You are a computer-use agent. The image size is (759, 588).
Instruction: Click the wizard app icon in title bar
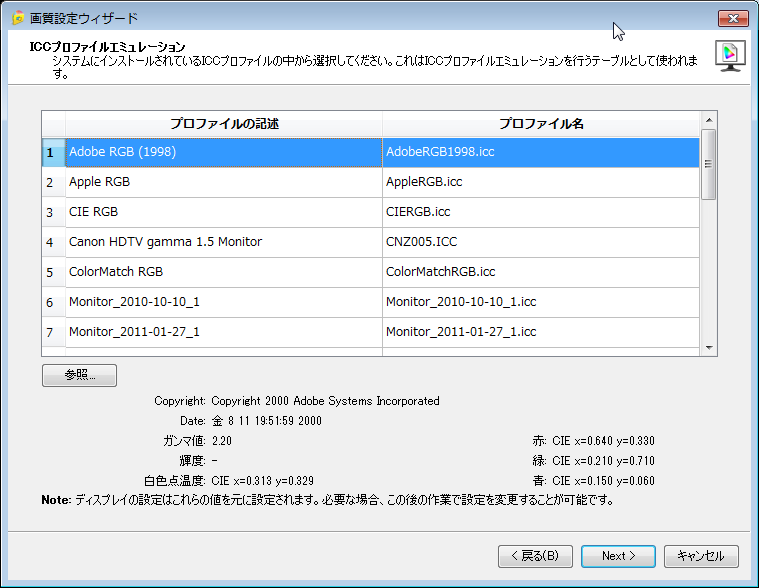point(17,18)
